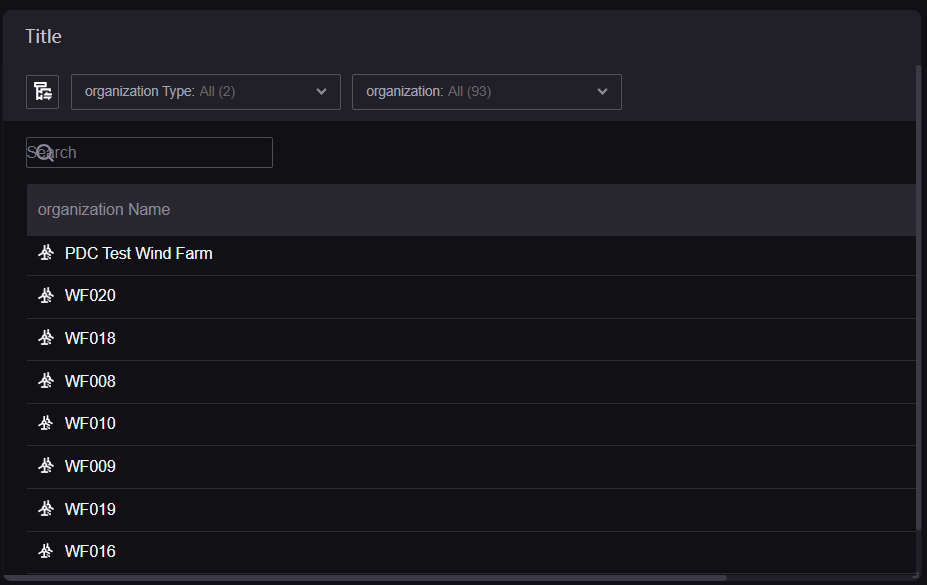This screenshot has height=585, width=927.
Task: Click wind turbine icon next to WF019
Action: click(x=46, y=508)
